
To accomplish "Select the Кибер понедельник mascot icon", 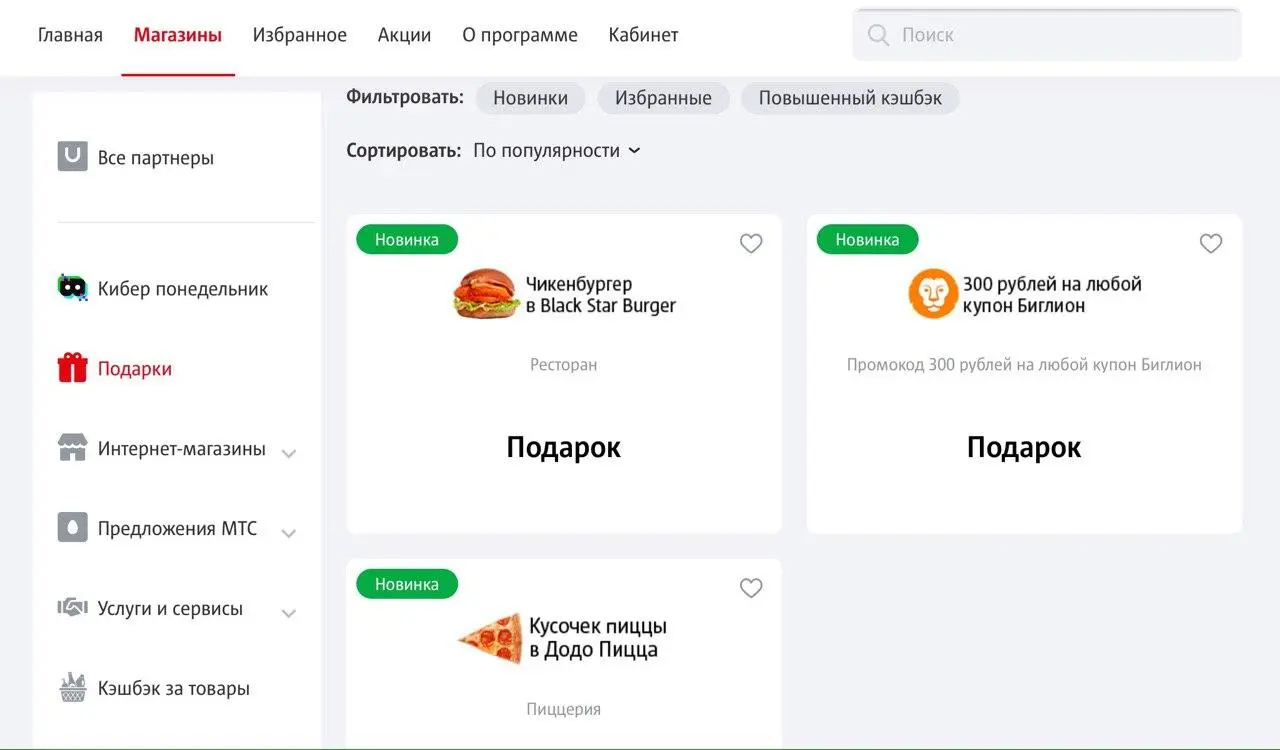I will (x=72, y=288).
